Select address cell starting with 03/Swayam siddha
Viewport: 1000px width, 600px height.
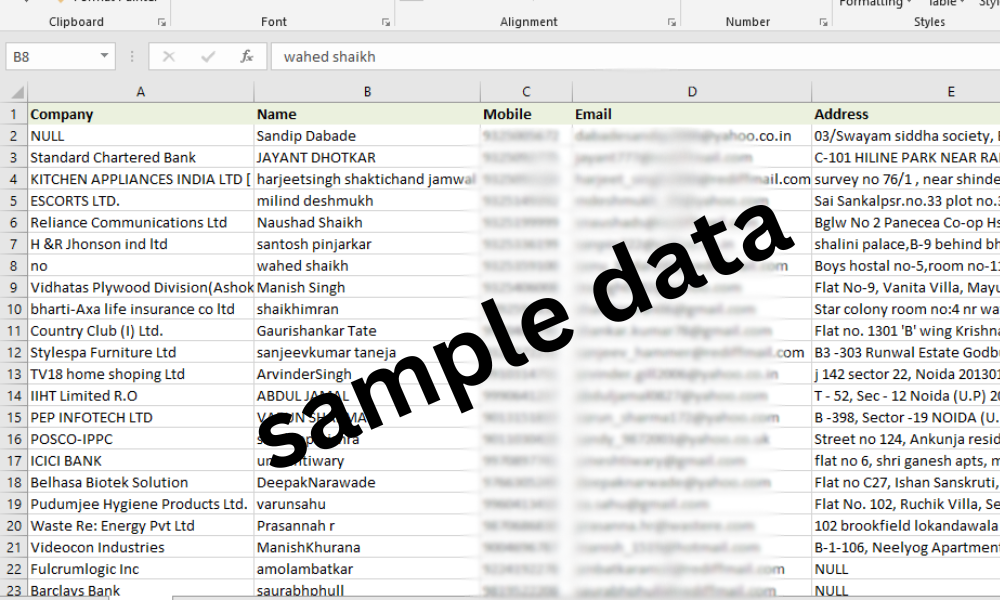coord(906,136)
